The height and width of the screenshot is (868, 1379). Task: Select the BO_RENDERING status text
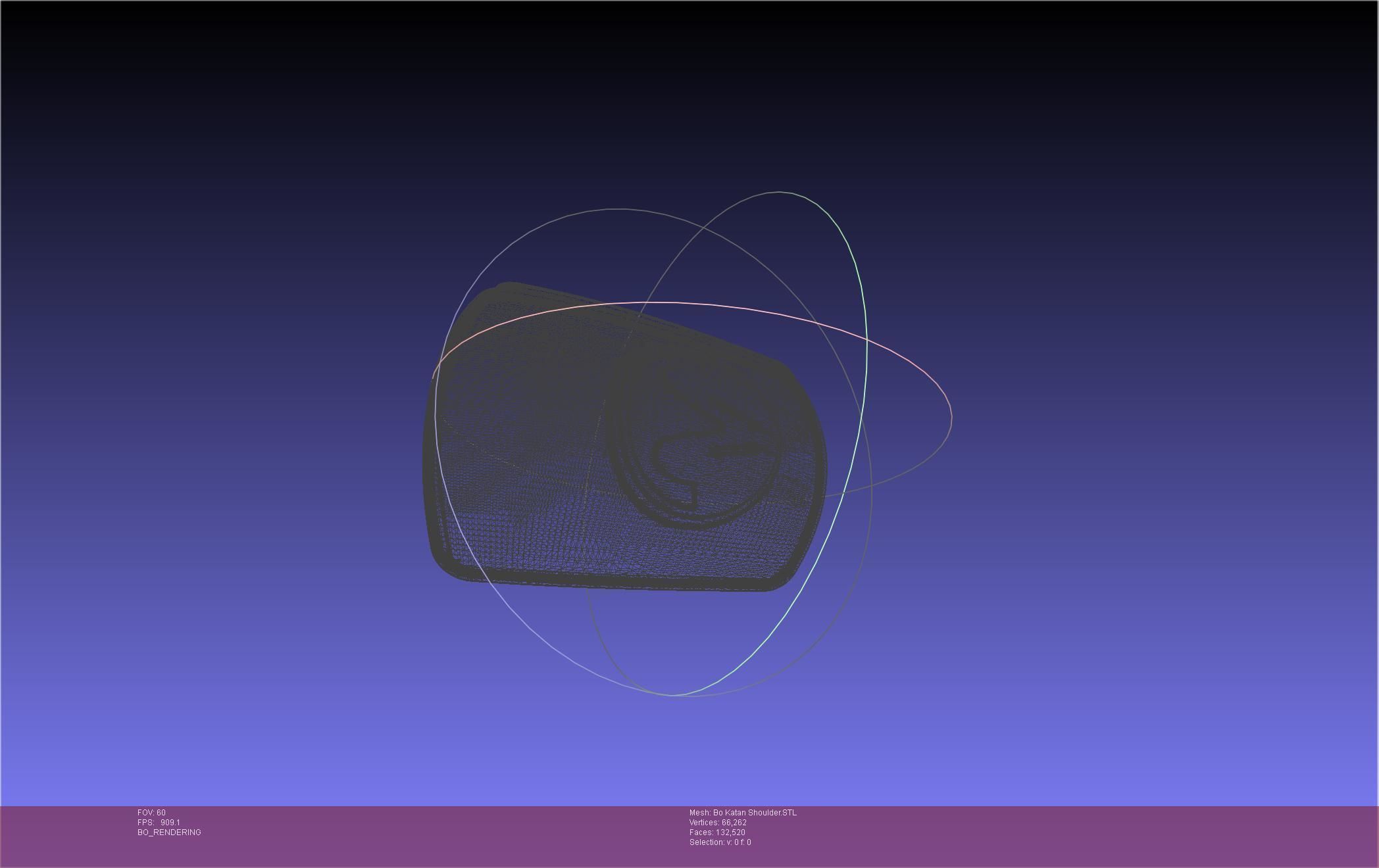[169, 832]
